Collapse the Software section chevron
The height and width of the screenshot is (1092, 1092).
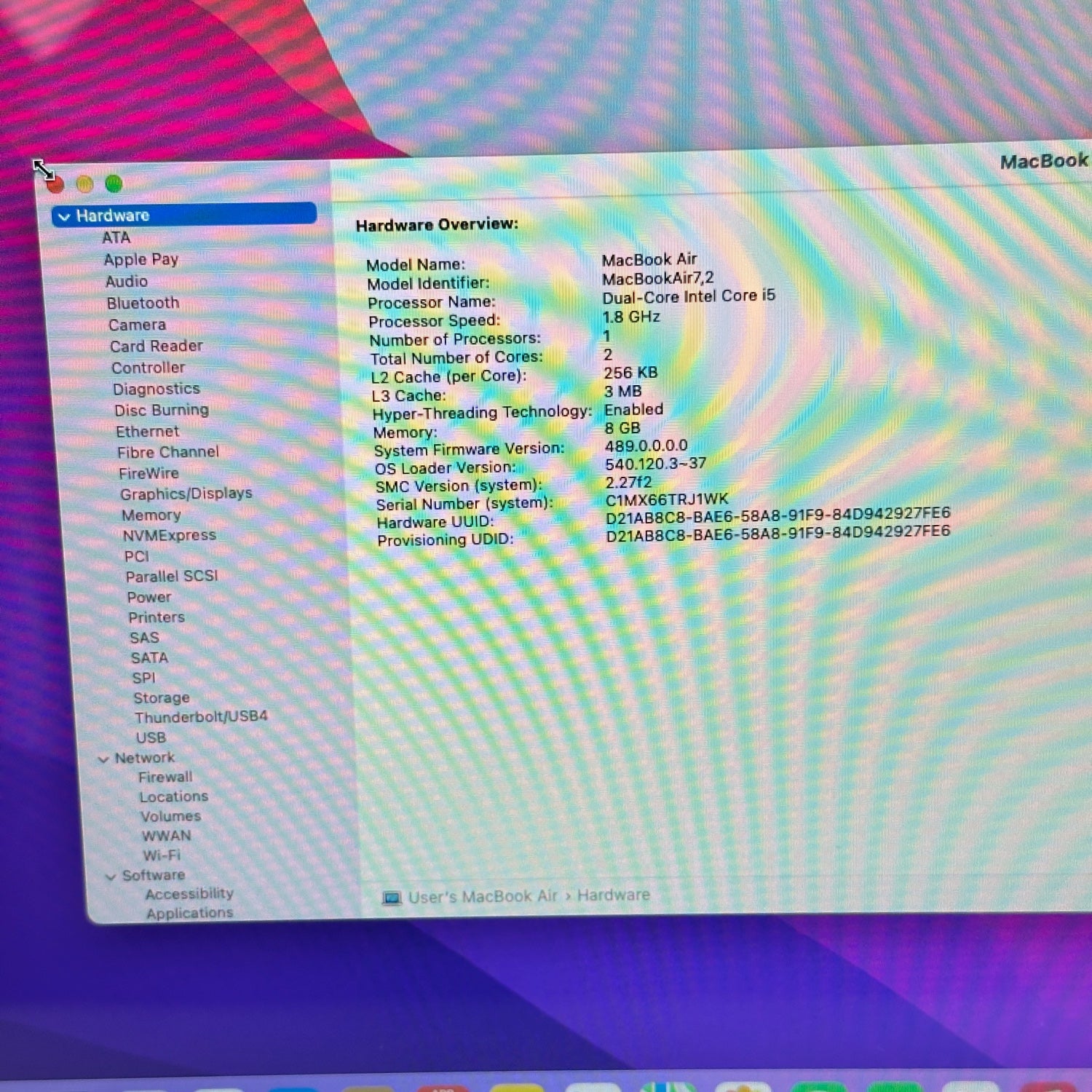pyautogui.click(x=111, y=877)
